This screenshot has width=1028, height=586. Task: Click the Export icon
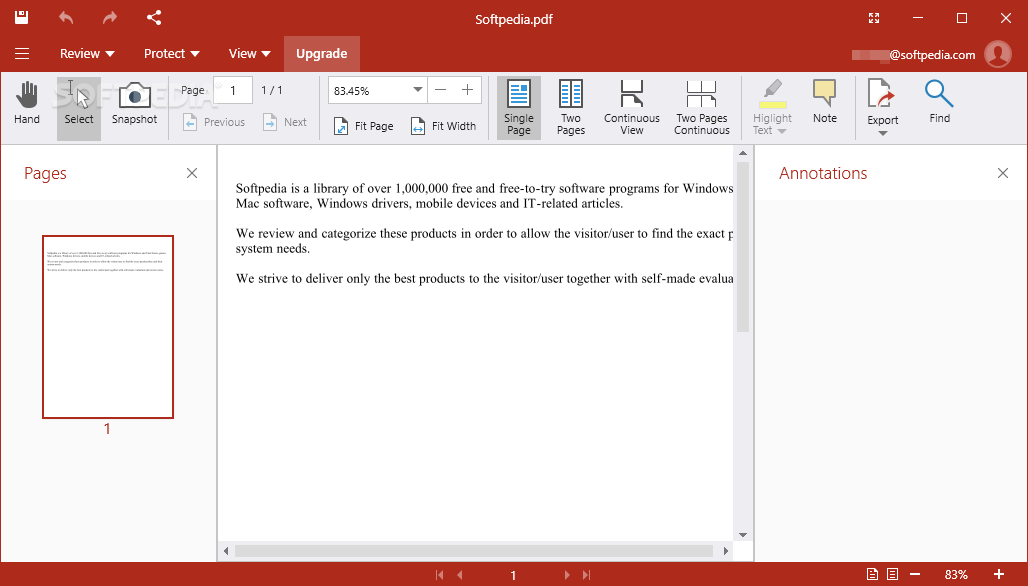[882, 93]
